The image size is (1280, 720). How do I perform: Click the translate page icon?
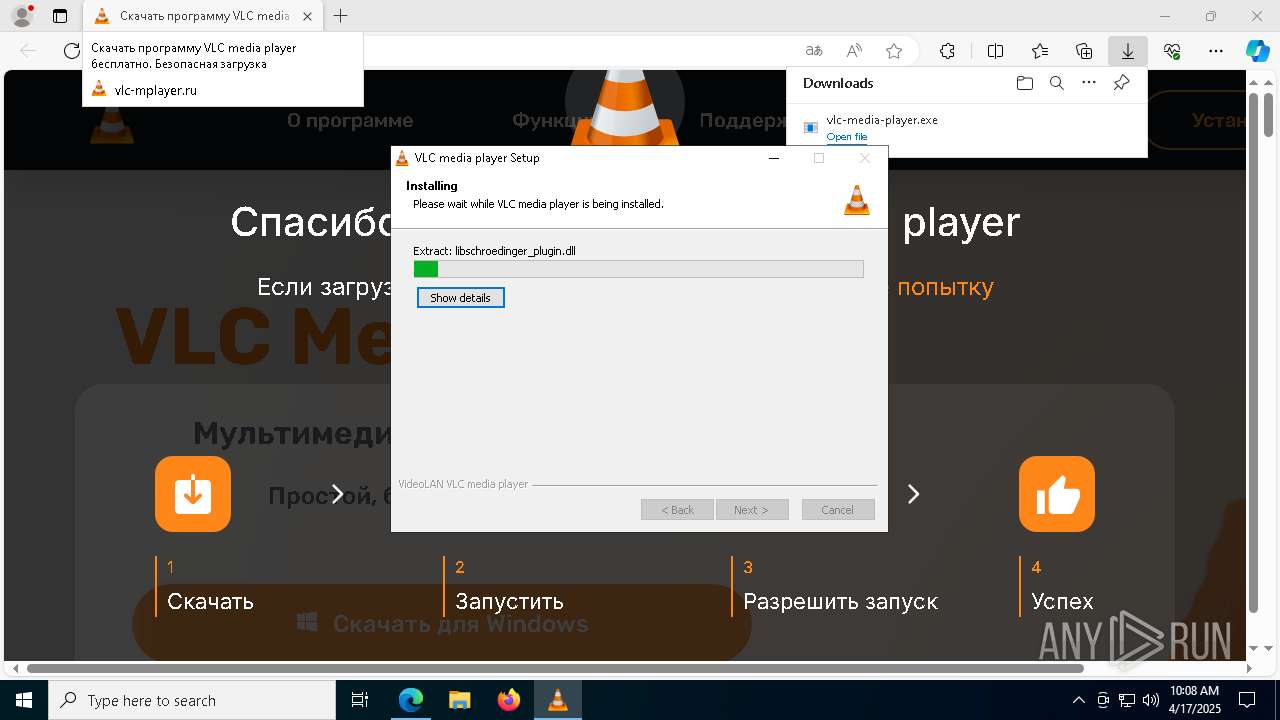(814, 51)
